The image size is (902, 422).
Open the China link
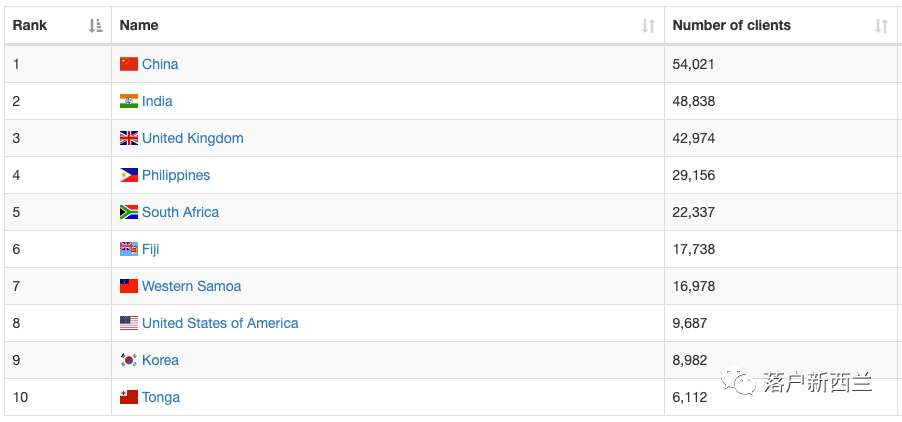coord(160,64)
